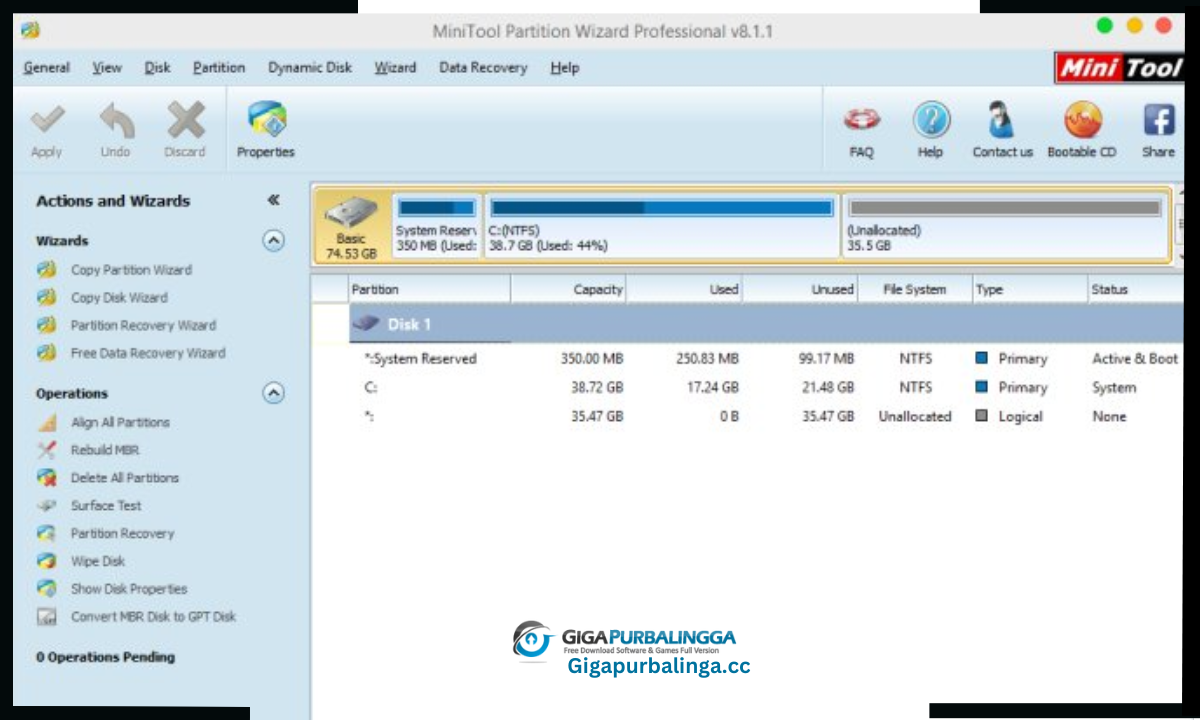This screenshot has height=720, width=1200.
Task: Select the Disk 1 row
Action: pos(766,324)
